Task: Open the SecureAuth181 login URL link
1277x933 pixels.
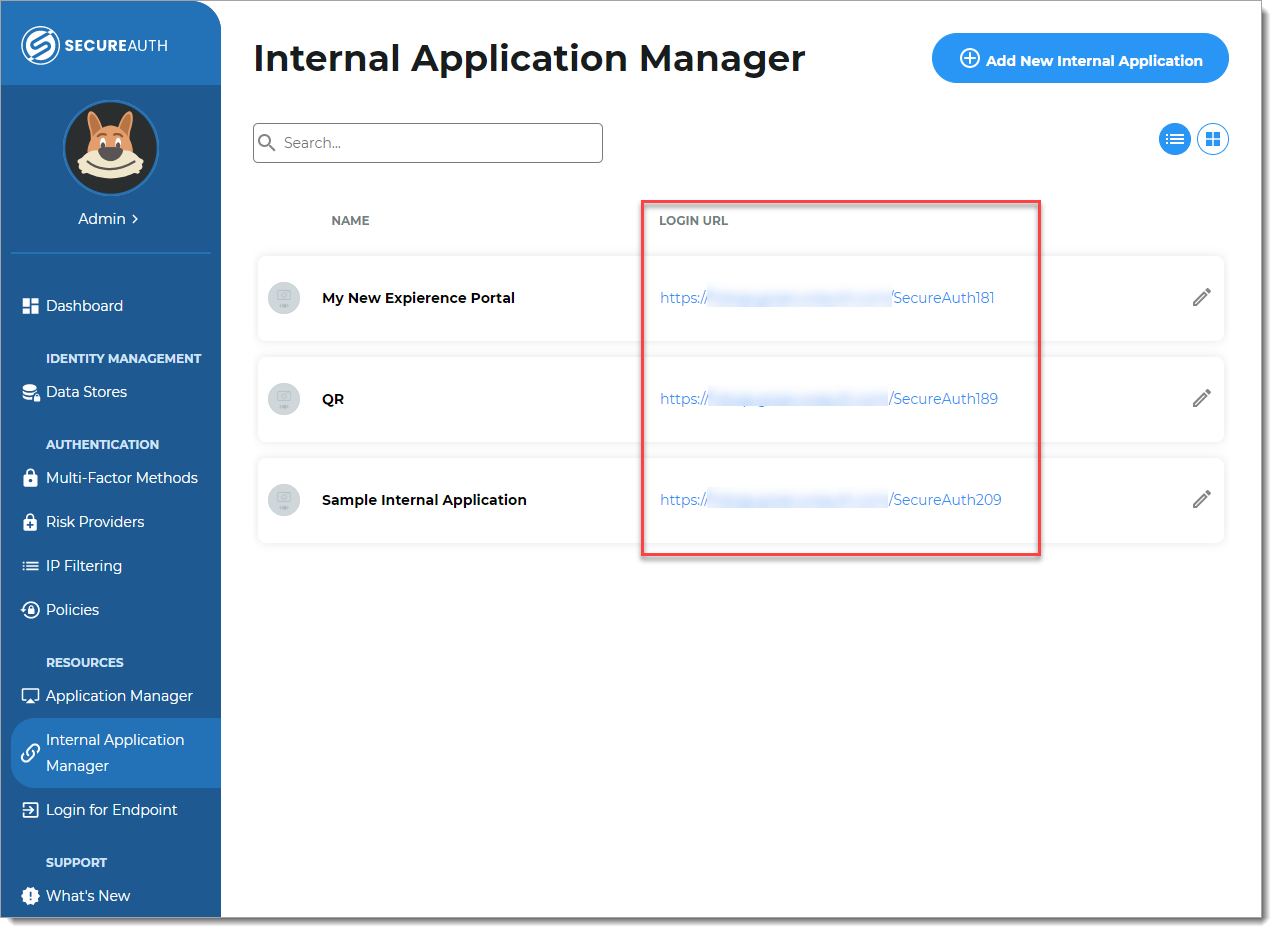Action: 830,297
